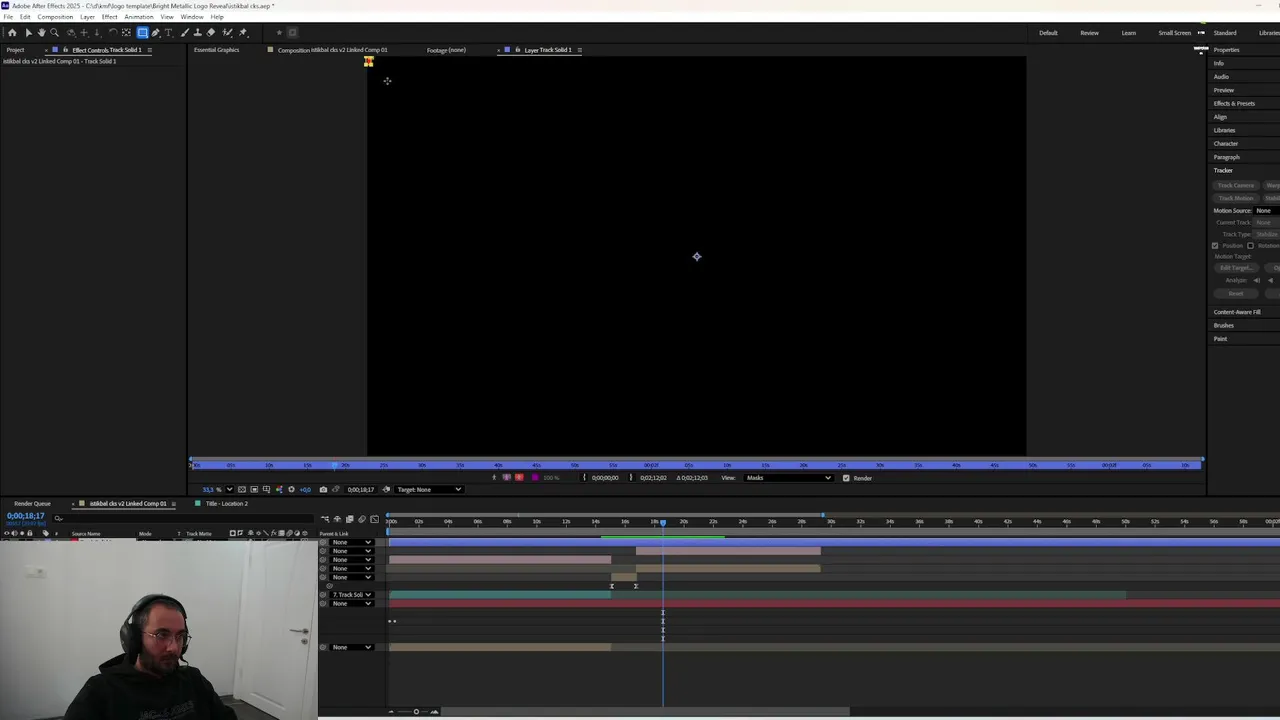
Task: Switch to the Project tab
Action: coord(15,50)
